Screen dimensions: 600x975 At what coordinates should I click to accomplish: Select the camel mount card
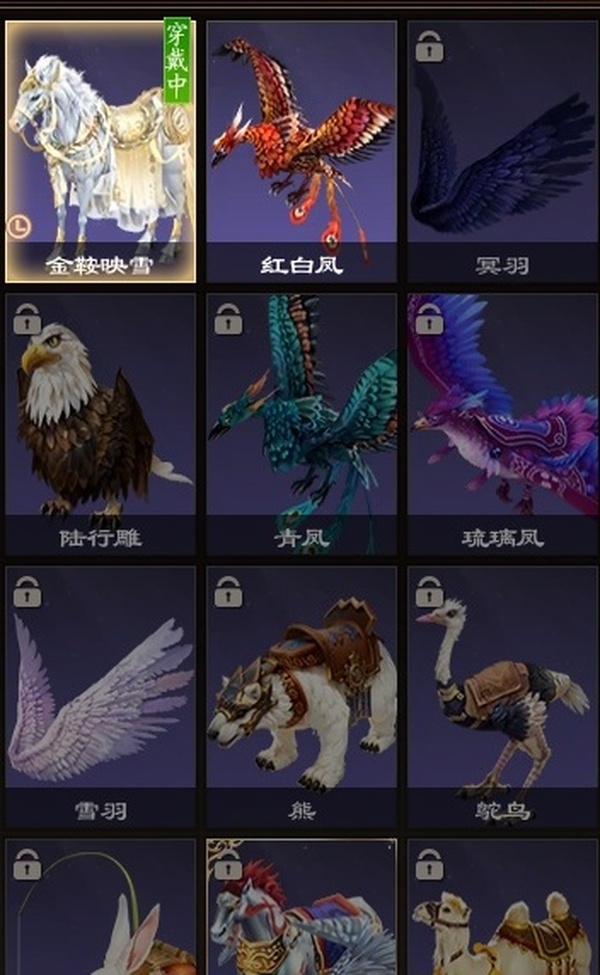[x=502, y=907]
